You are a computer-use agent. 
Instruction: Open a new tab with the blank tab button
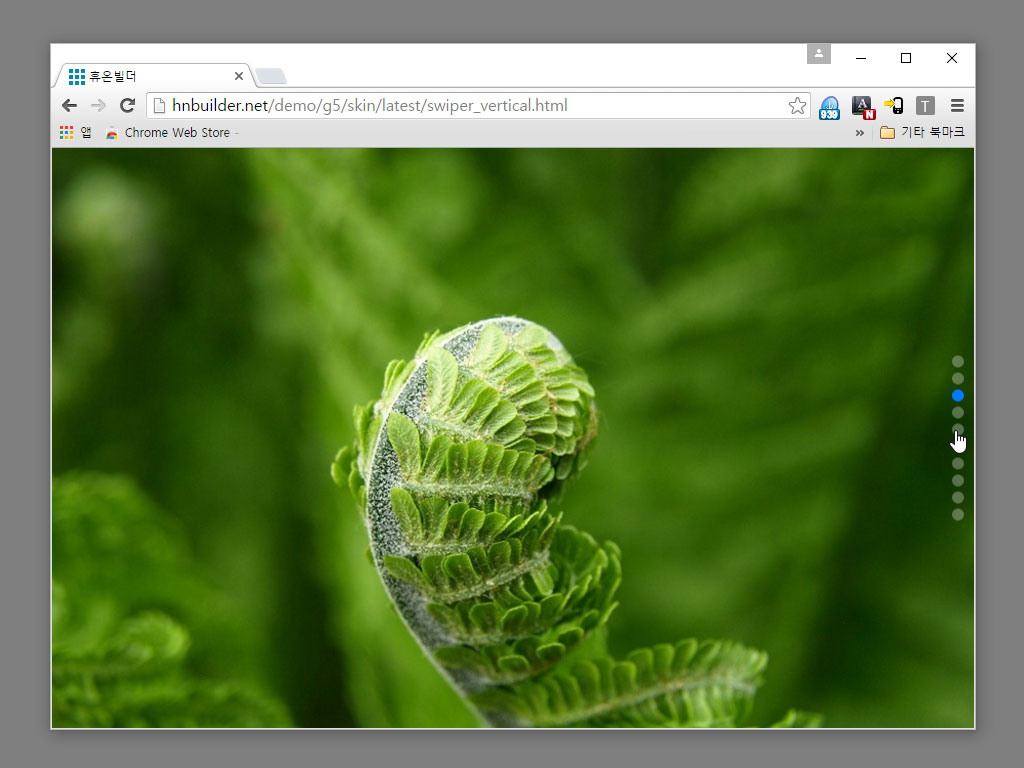(270, 76)
